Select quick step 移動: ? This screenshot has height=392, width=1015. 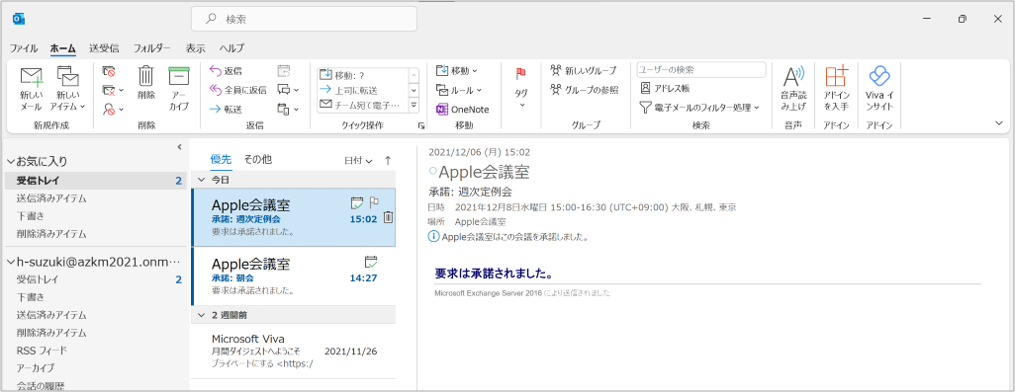[362, 74]
